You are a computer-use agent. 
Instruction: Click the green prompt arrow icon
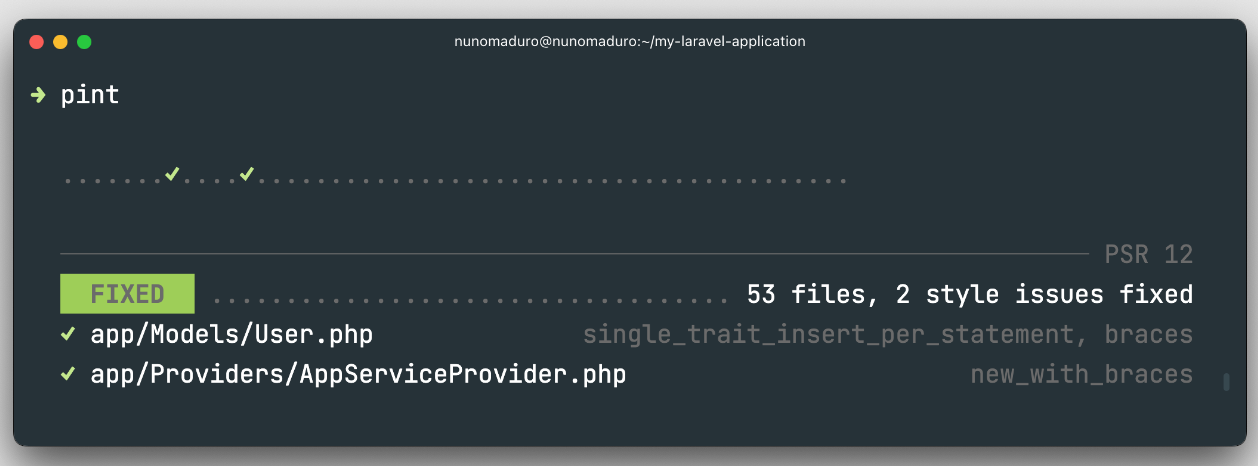(x=38, y=95)
